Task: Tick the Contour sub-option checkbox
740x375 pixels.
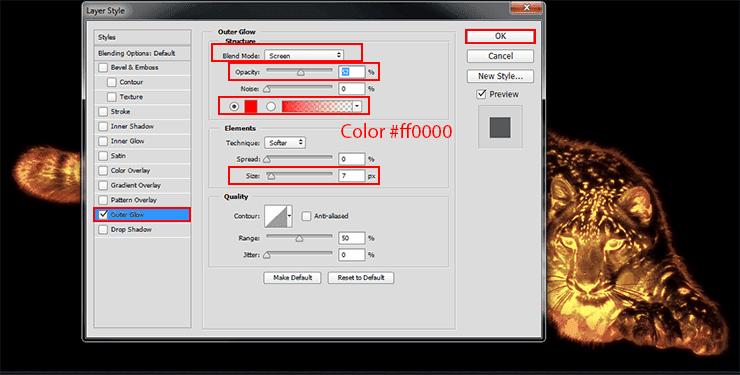Action: point(112,82)
